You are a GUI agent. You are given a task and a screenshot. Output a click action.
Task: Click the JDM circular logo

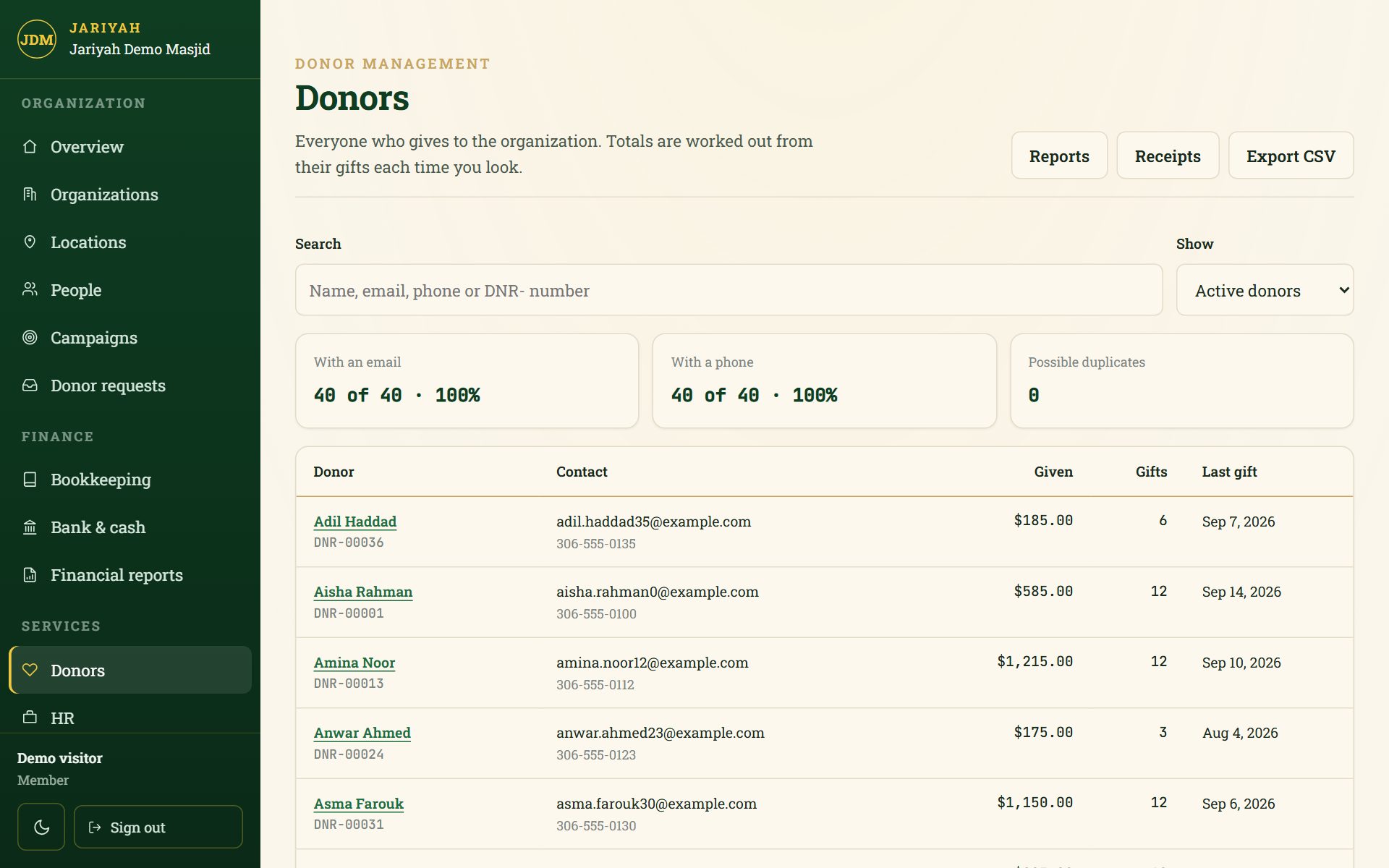coord(37,39)
